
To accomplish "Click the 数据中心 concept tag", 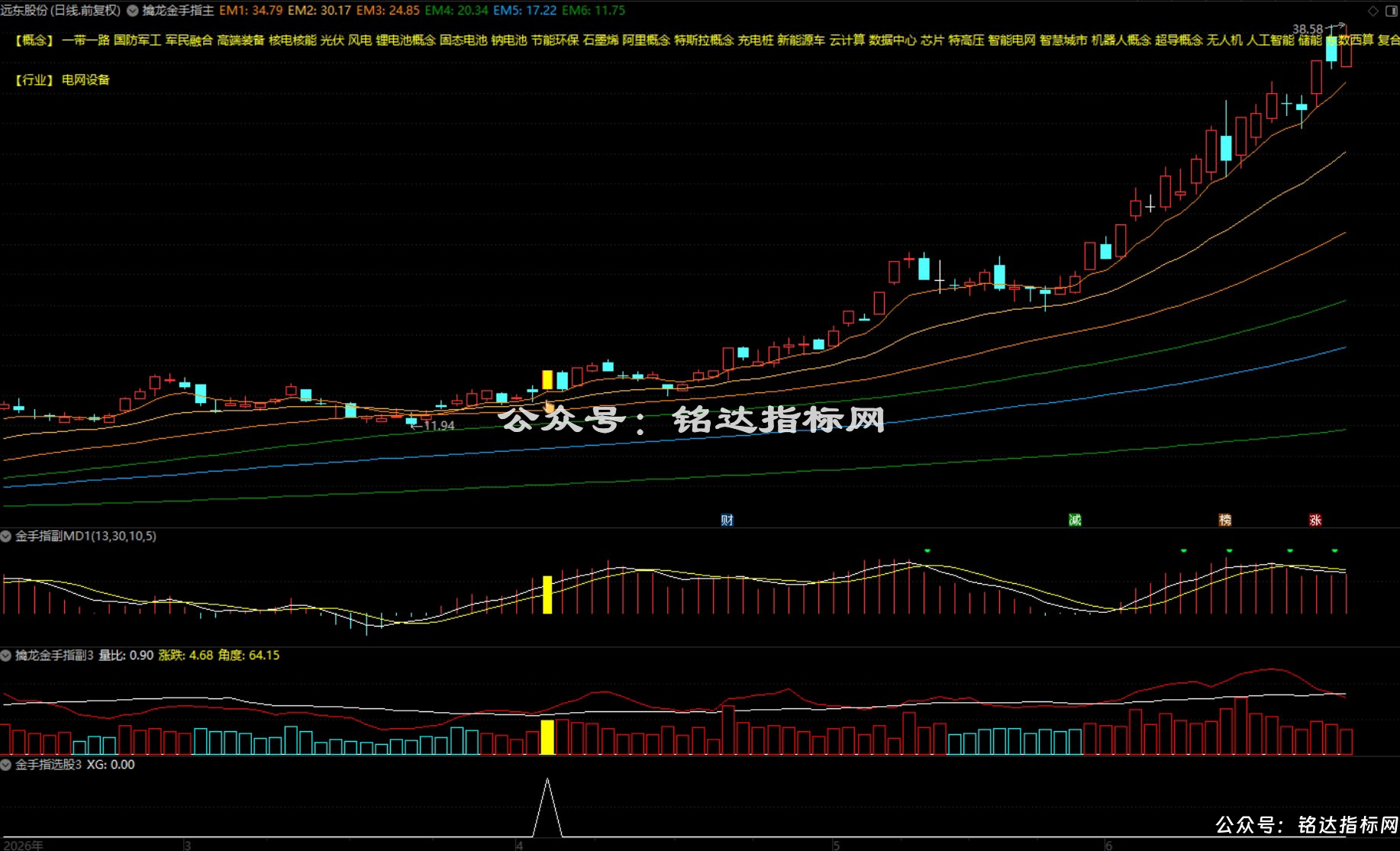I will 892,40.
